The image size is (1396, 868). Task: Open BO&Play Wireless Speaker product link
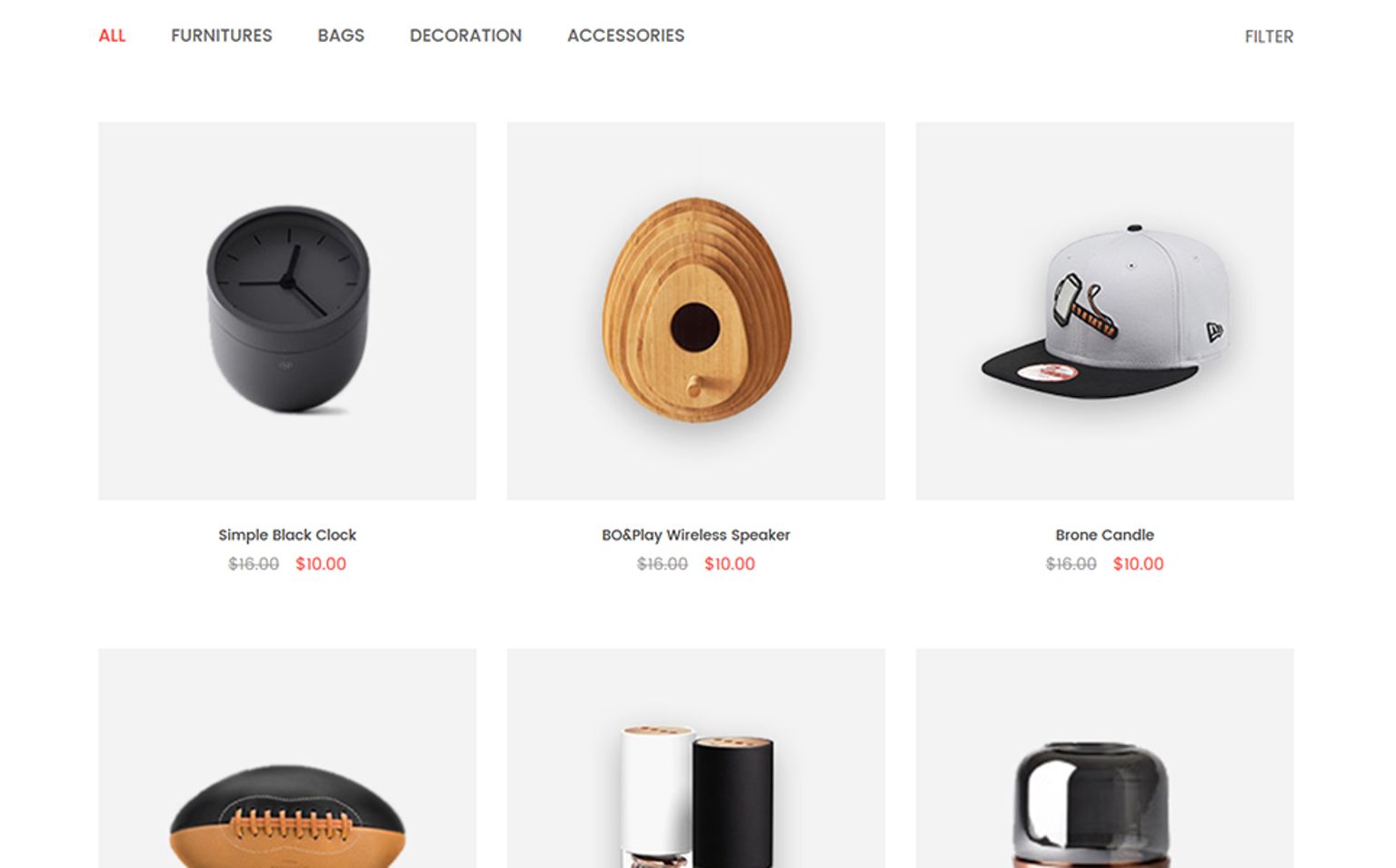tap(696, 534)
